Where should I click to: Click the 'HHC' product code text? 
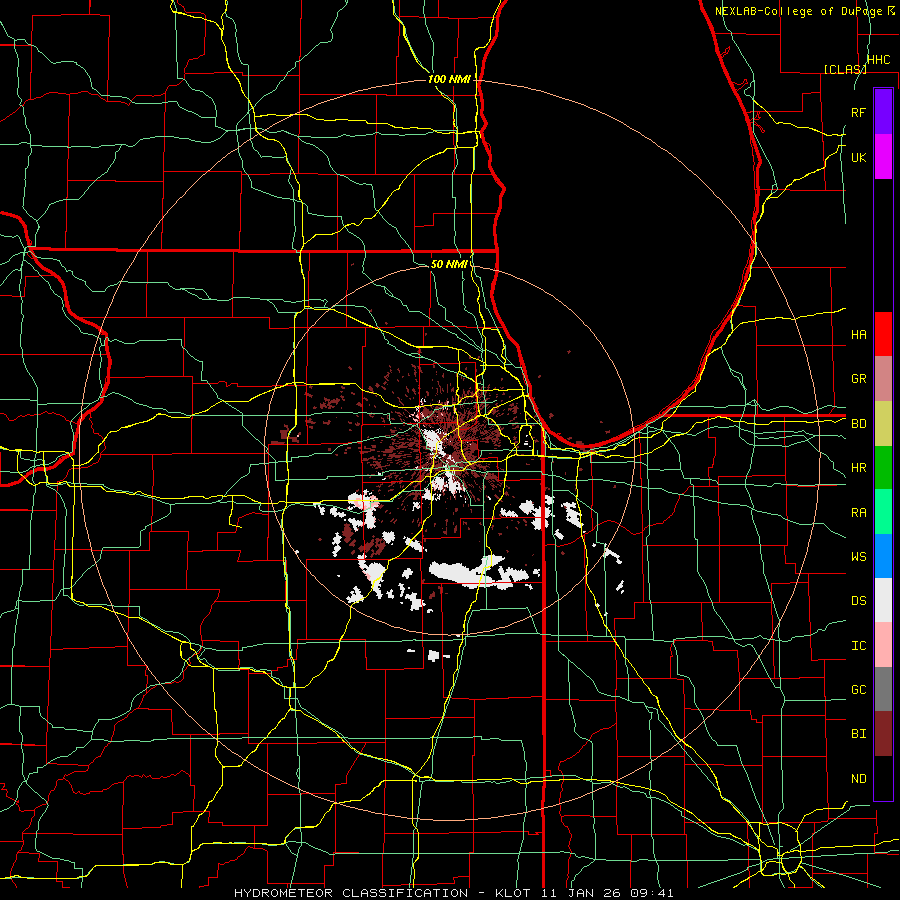tap(878, 60)
